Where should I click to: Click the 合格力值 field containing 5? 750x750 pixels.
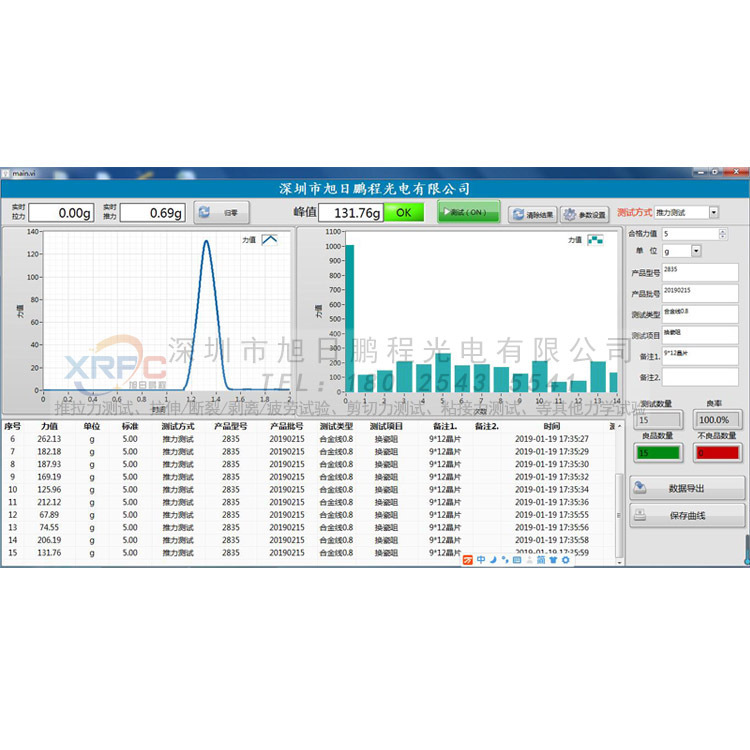coord(690,234)
